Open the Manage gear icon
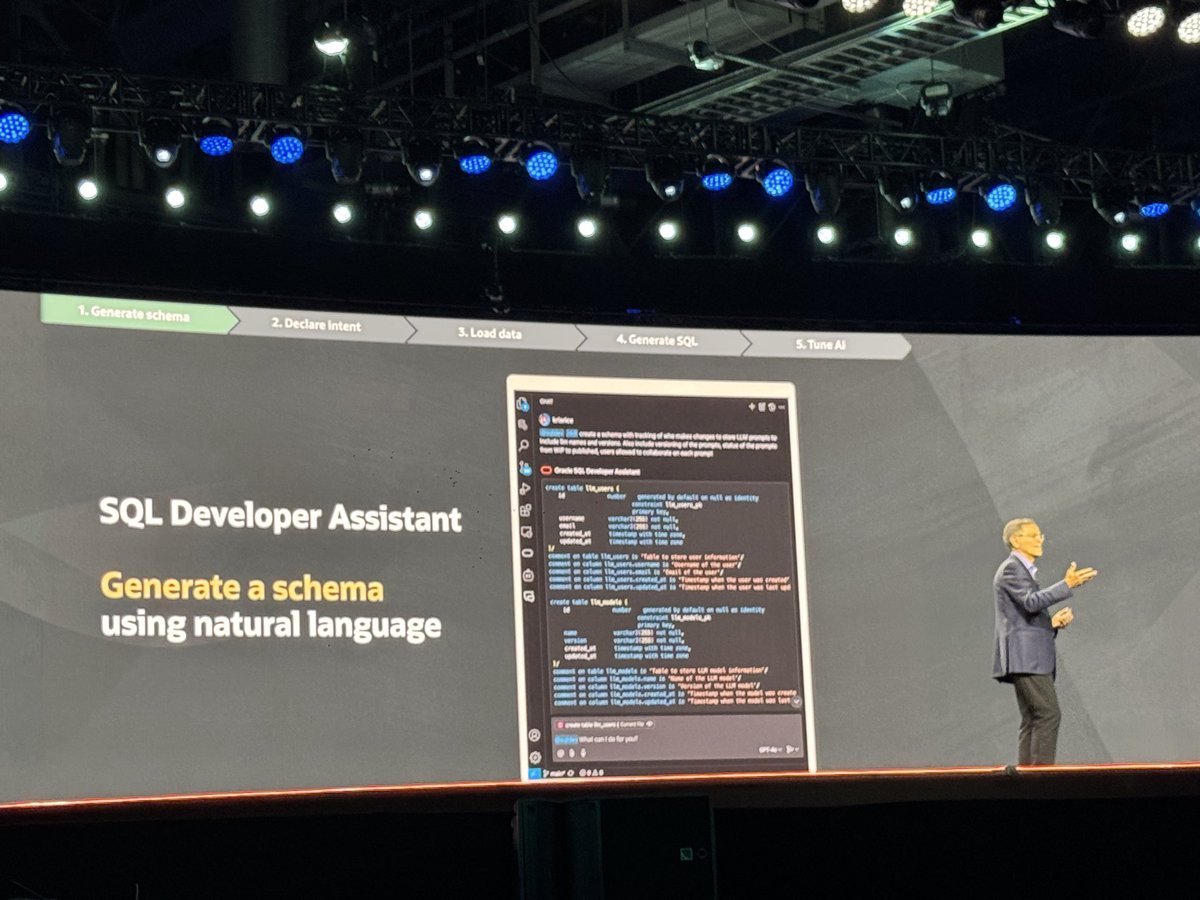 (535, 757)
